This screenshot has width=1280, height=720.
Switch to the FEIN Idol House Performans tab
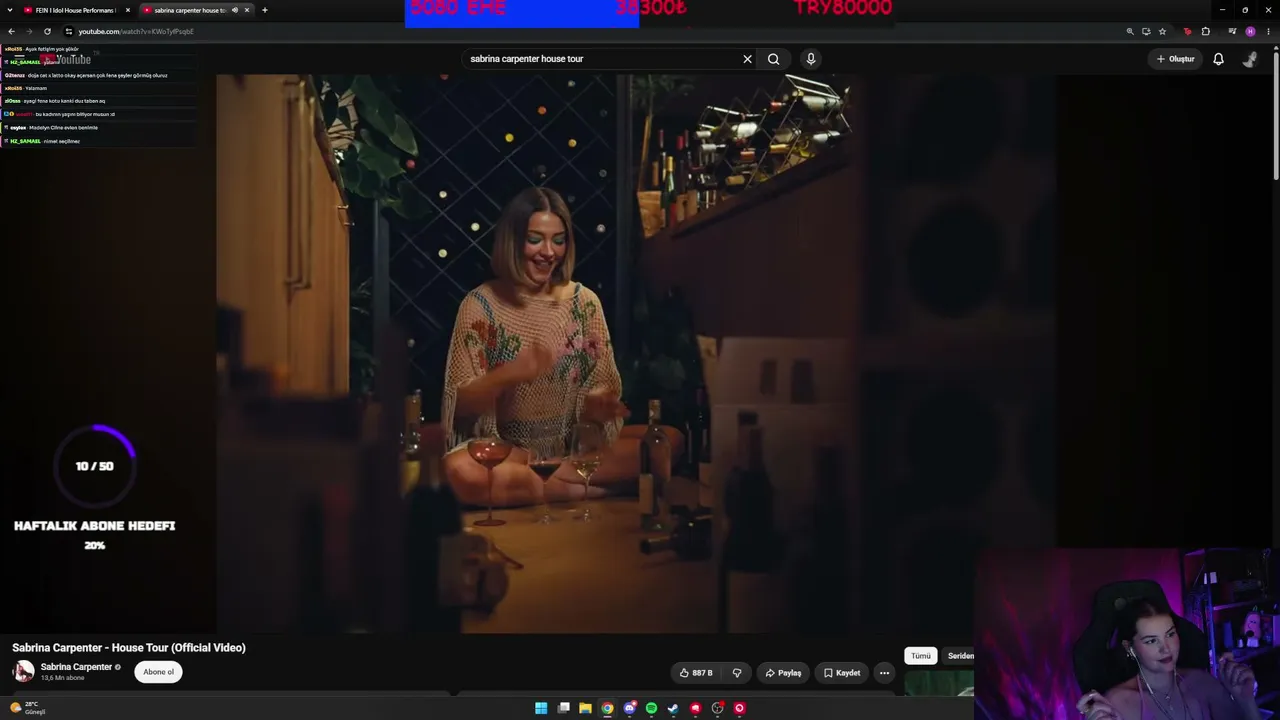(76, 10)
